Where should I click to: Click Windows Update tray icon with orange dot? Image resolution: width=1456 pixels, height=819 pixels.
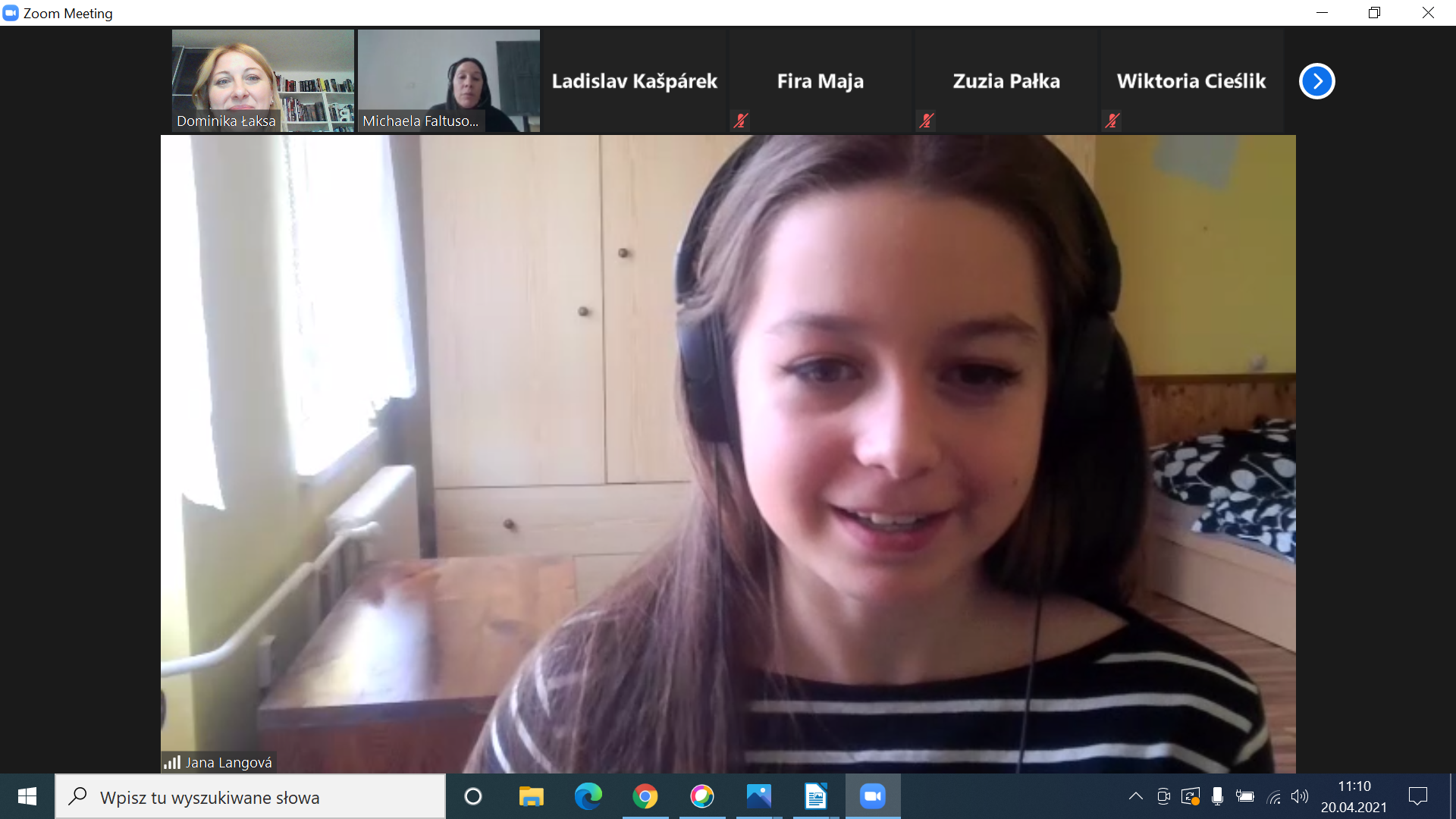click(1191, 796)
